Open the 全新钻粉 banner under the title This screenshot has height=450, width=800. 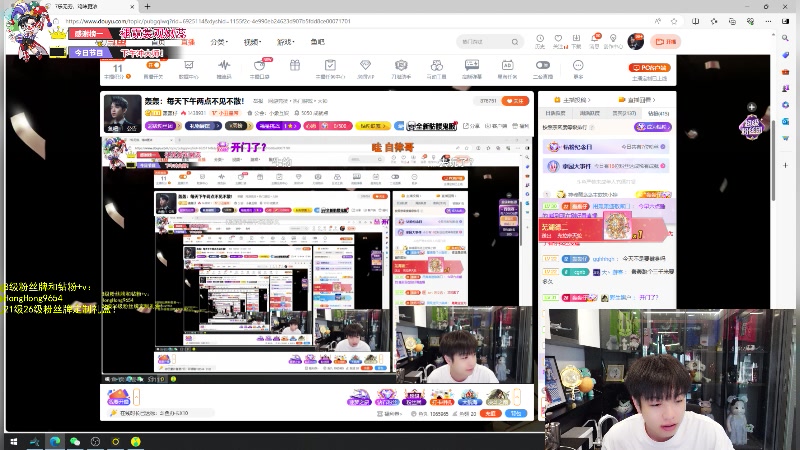[x=432, y=126]
